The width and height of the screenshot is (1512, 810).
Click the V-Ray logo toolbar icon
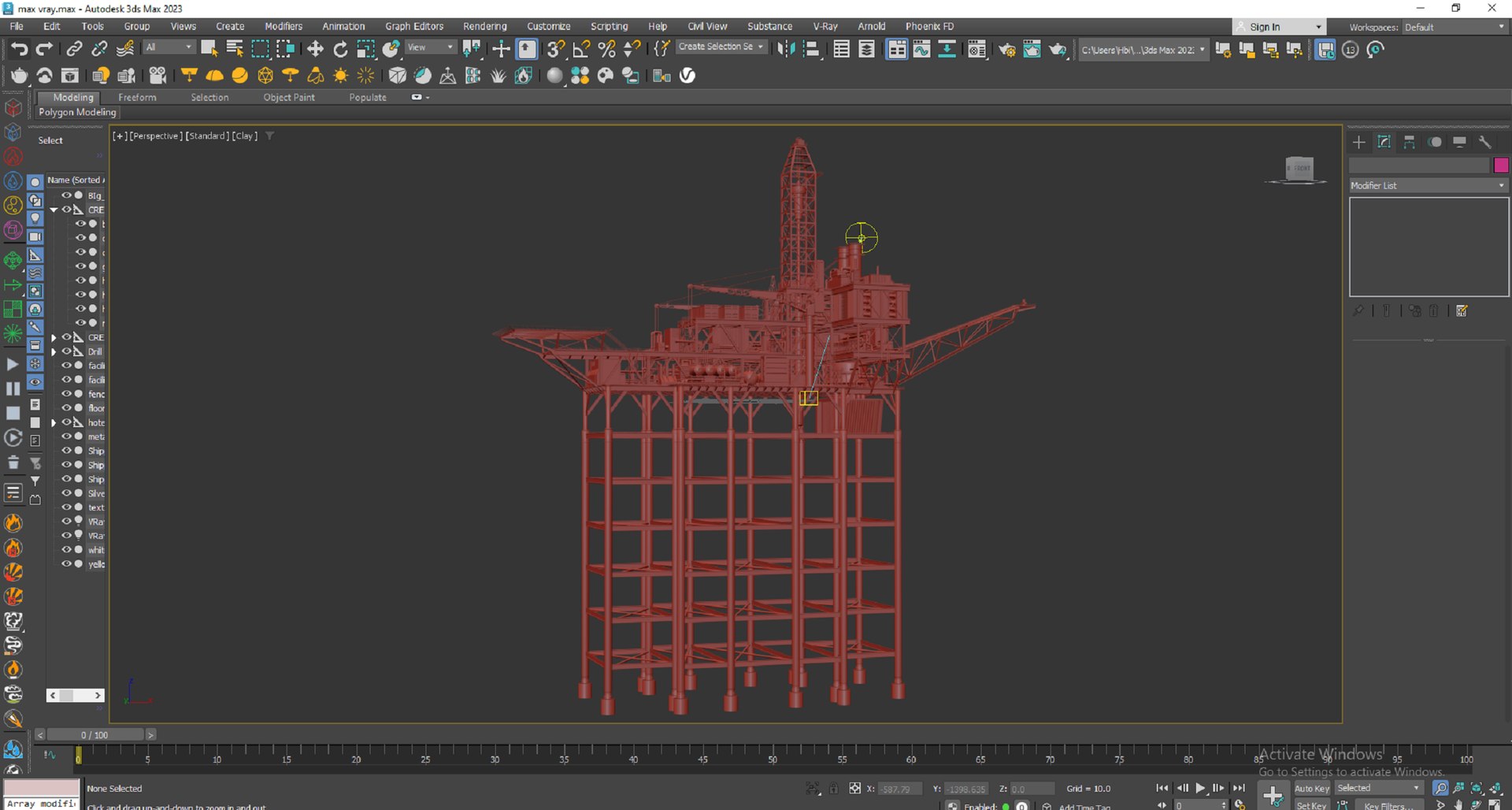(x=687, y=76)
